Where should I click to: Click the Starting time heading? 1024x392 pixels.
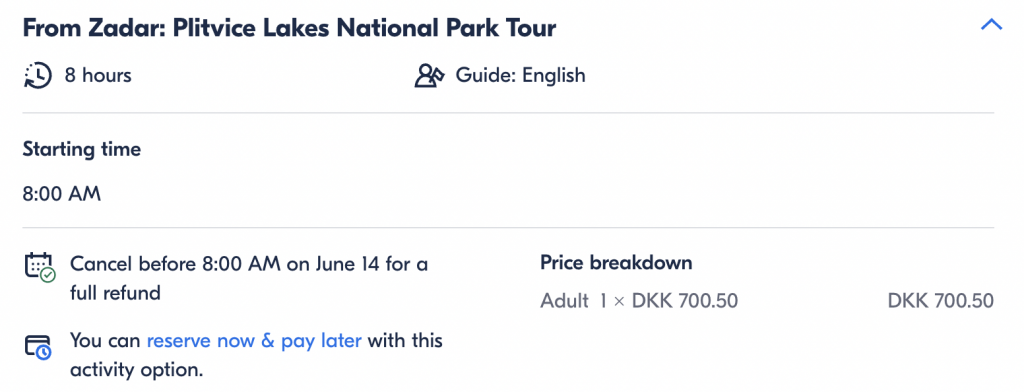pyautogui.click(x=82, y=150)
